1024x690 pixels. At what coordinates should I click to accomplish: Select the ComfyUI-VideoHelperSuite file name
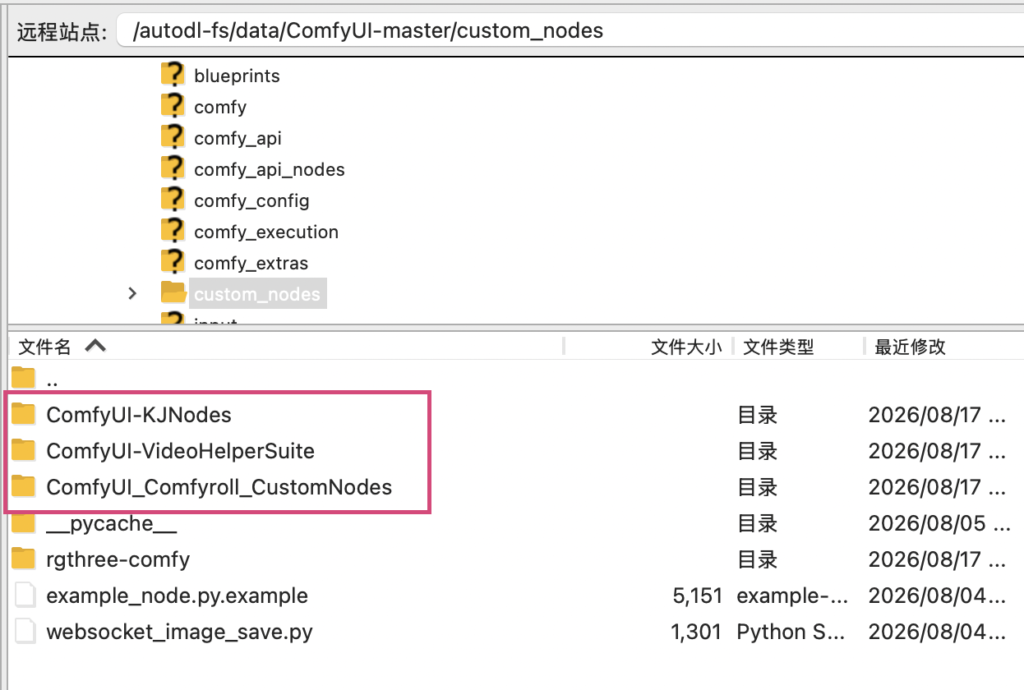[x=180, y=450]
